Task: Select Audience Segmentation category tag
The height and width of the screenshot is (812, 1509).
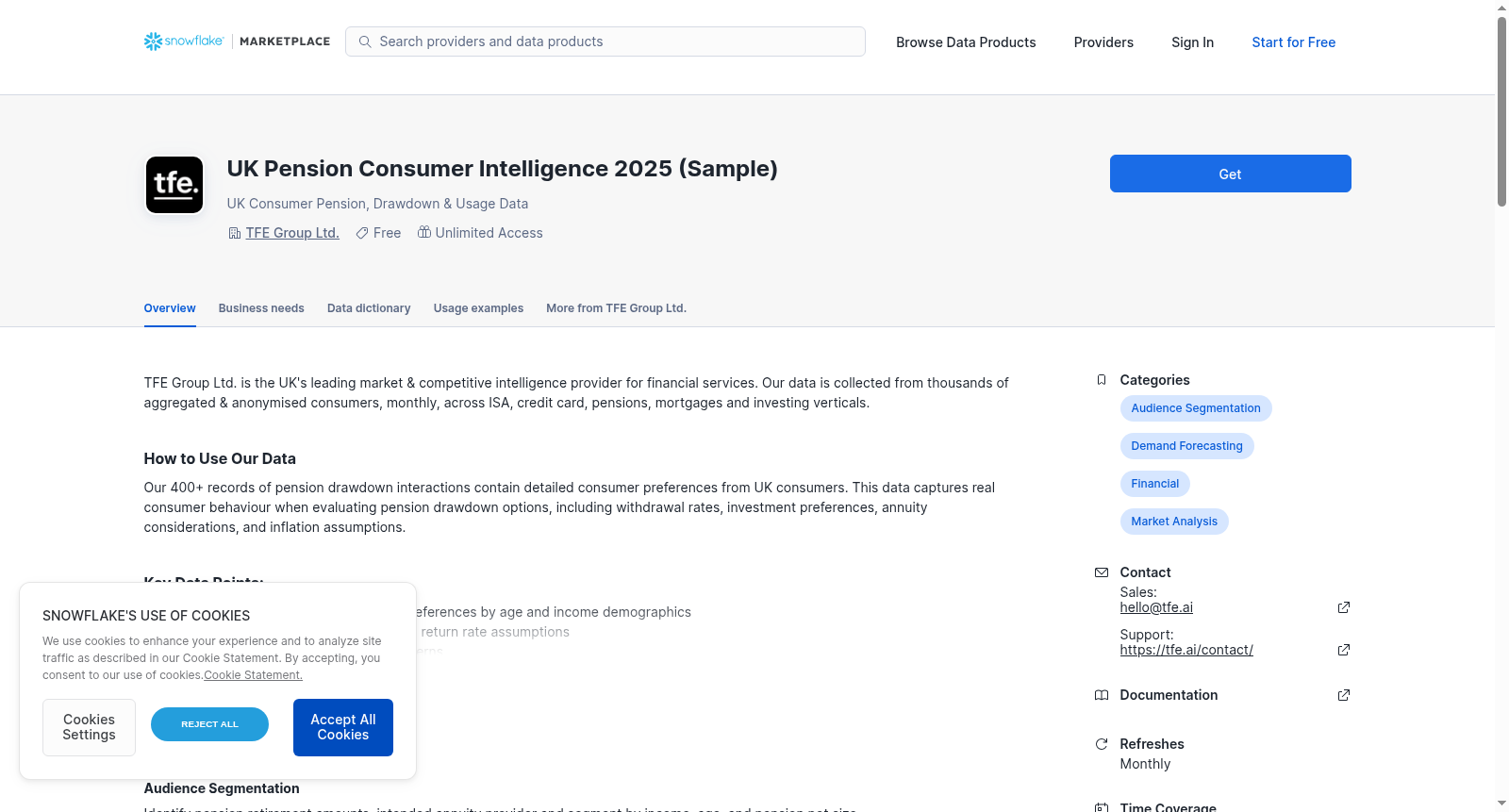Action: pyautogui.click(x=1196, y=408)
